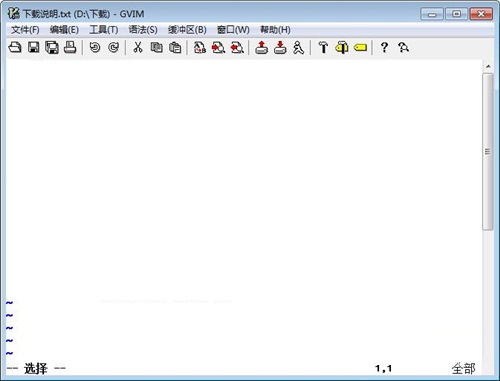Run Make with the hammer icon
500x381 pixels.
coord(323,48)
